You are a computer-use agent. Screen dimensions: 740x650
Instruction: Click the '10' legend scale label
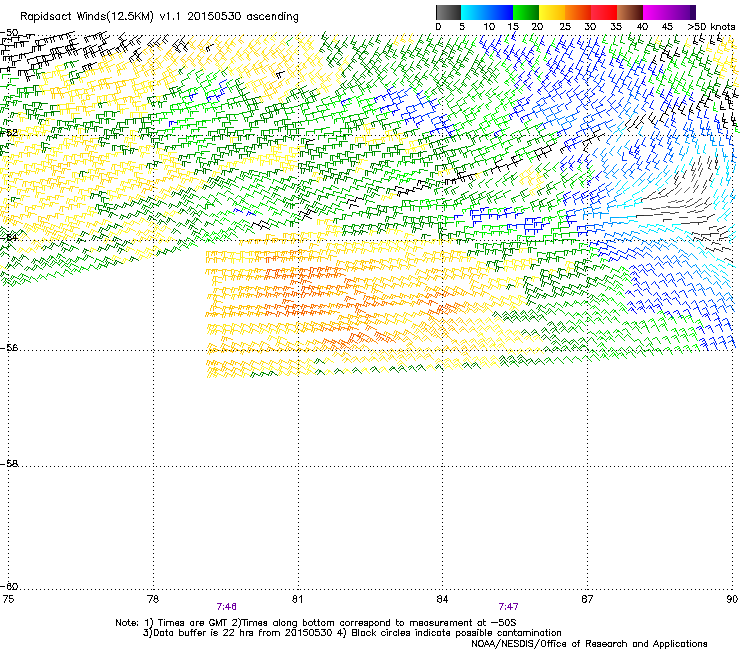point(489,27)
